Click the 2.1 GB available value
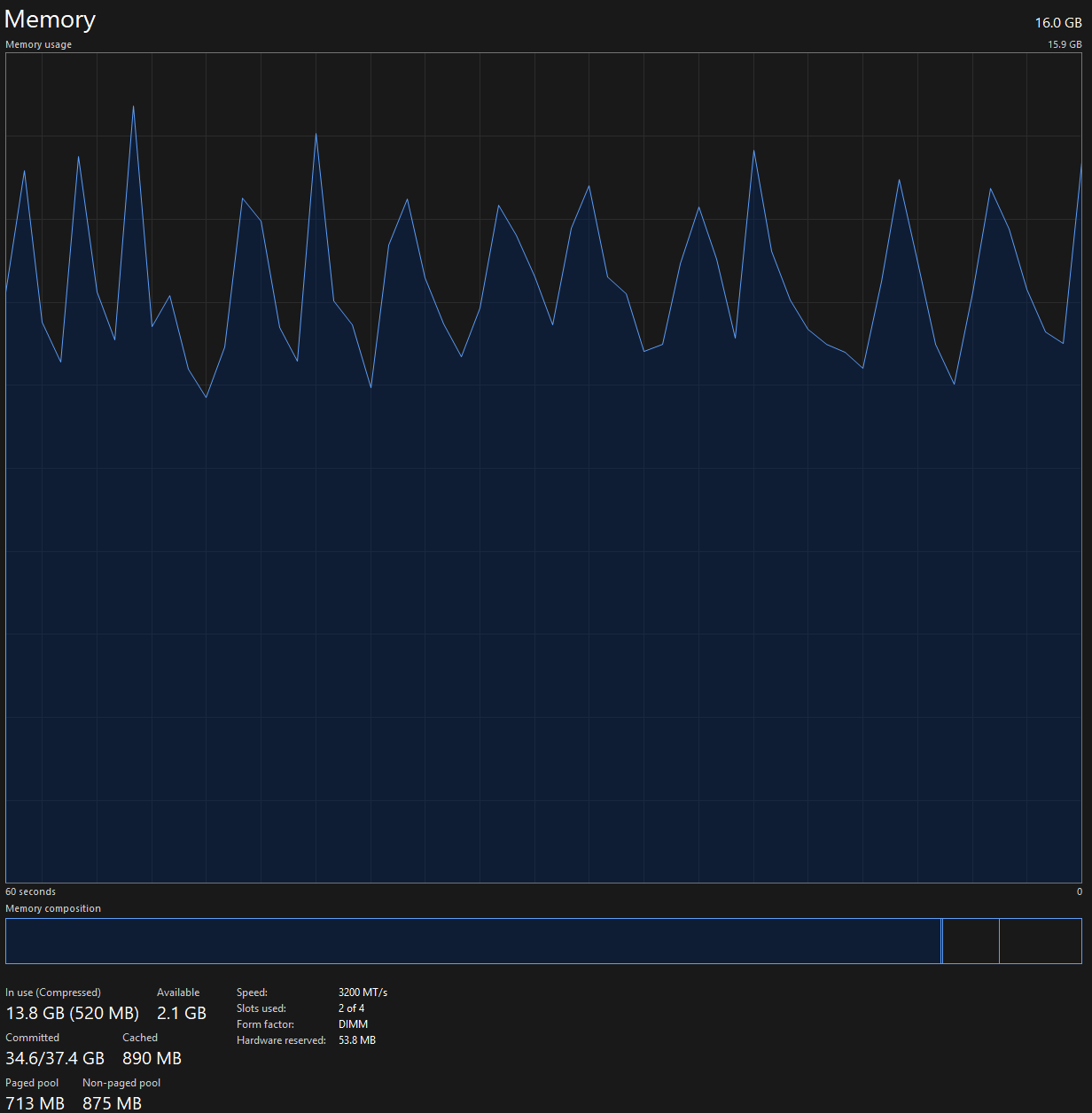Image resolution: width=1092 pixels, height=1113 pixels. [182, 1013]
